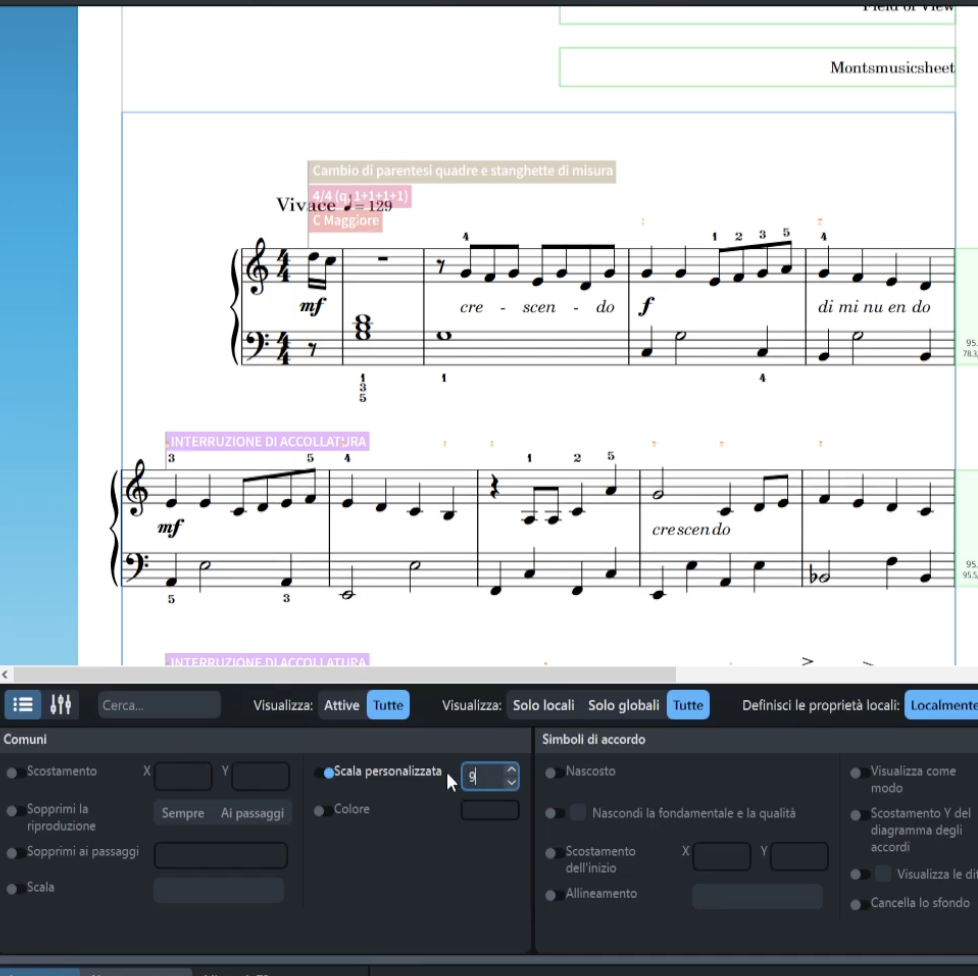Screen dimensions: 978x976
Task: Open the Properties list panel icon
Action: (23, 705)
